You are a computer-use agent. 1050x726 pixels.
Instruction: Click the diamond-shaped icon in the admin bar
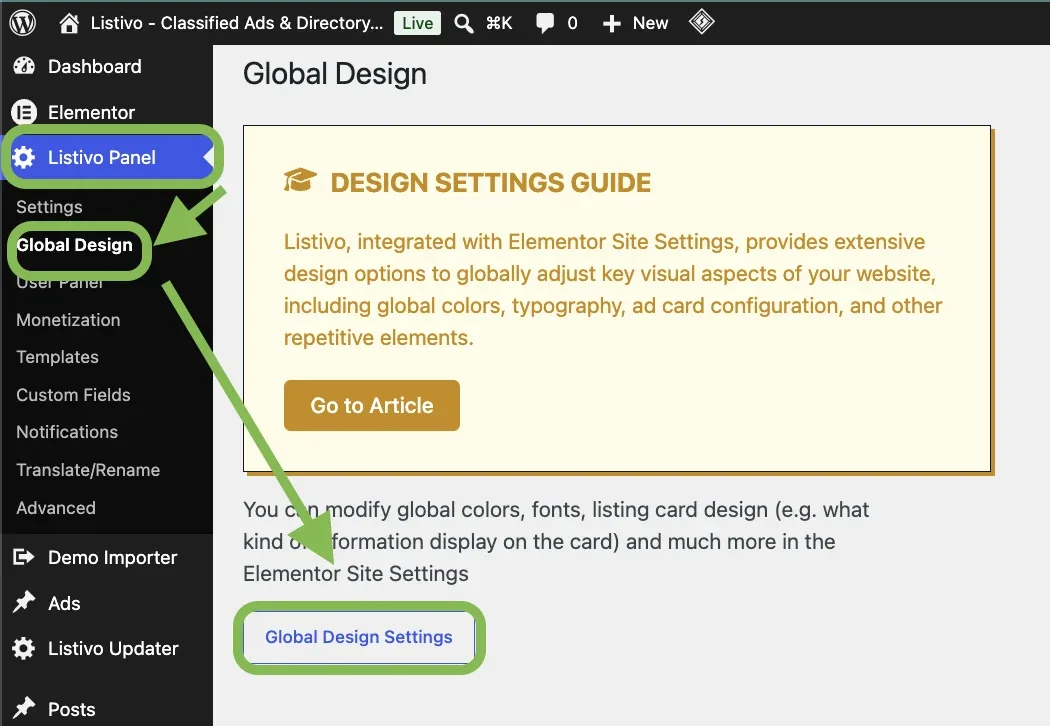point(701,22)
